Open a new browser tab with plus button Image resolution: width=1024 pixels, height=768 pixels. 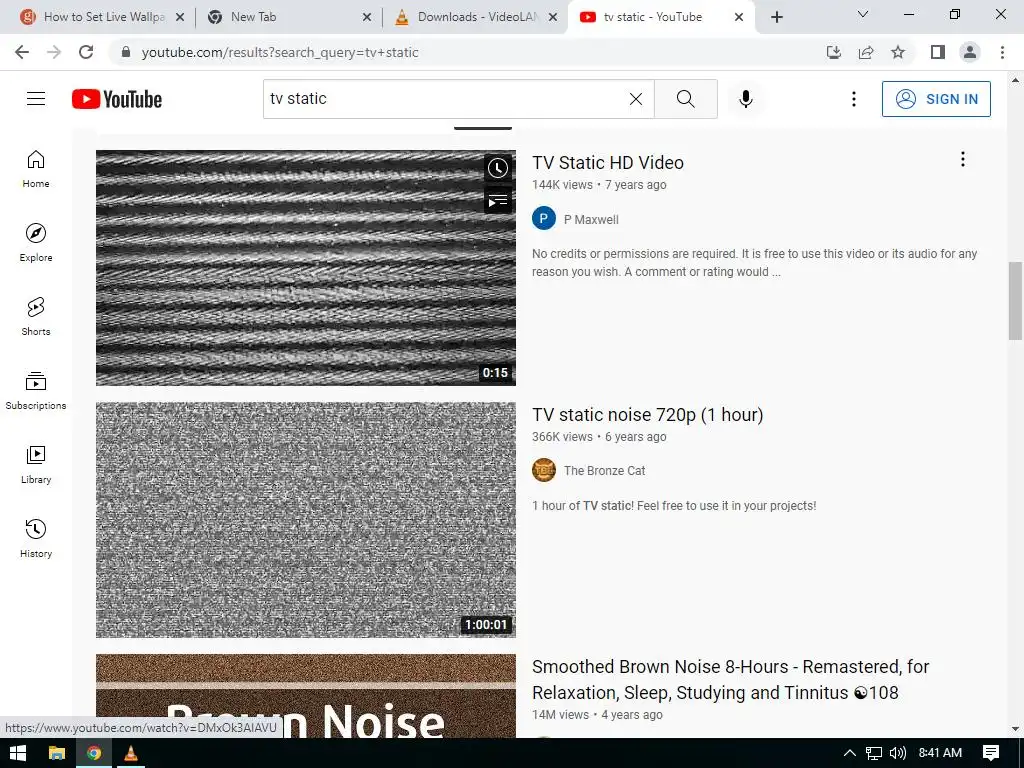click(x=776, y=18)
